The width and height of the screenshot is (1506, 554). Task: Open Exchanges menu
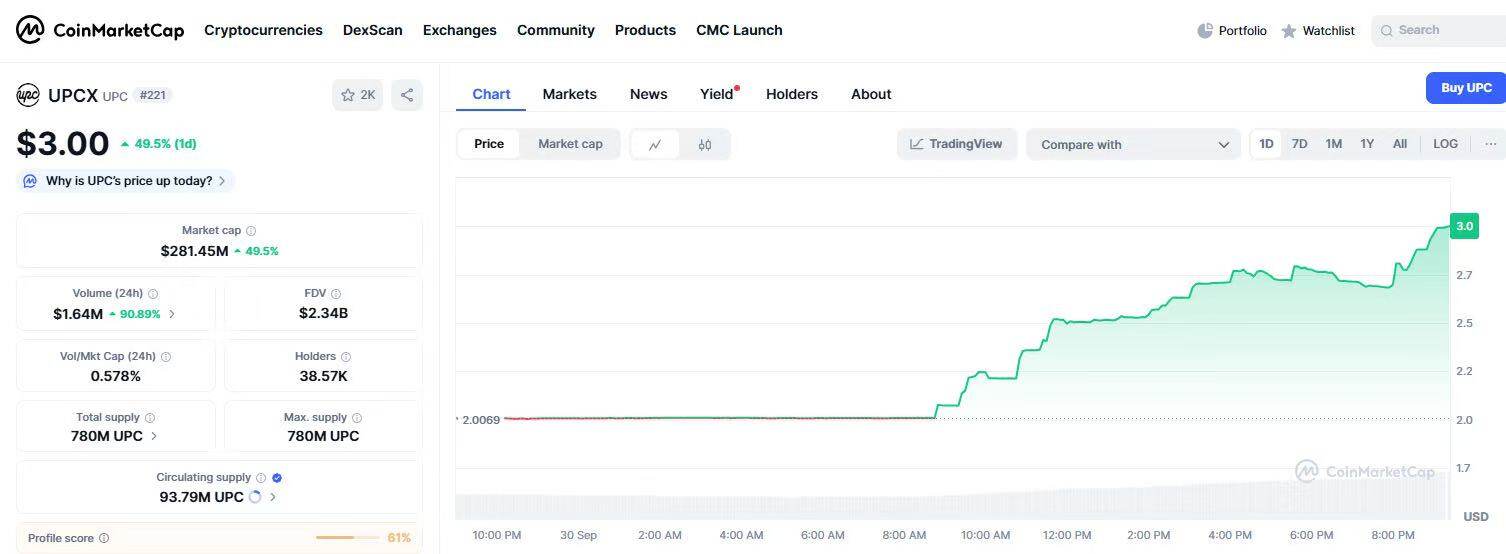coord(459,30)
